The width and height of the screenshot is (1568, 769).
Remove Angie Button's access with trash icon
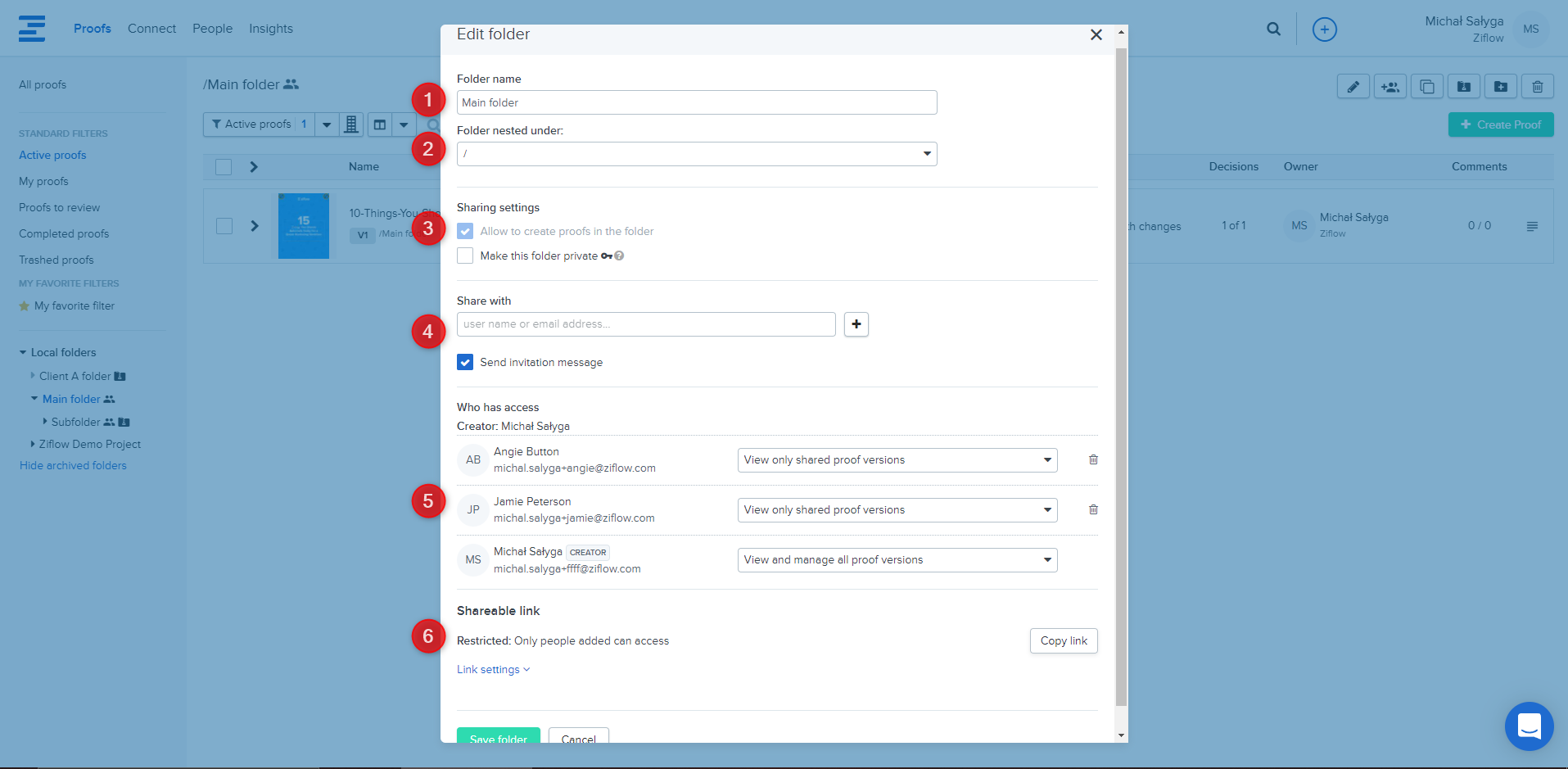tap(1093, 459)
